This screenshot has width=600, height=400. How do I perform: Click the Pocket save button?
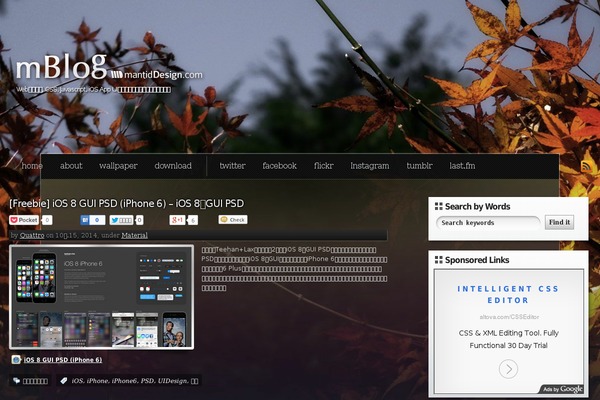24,220
